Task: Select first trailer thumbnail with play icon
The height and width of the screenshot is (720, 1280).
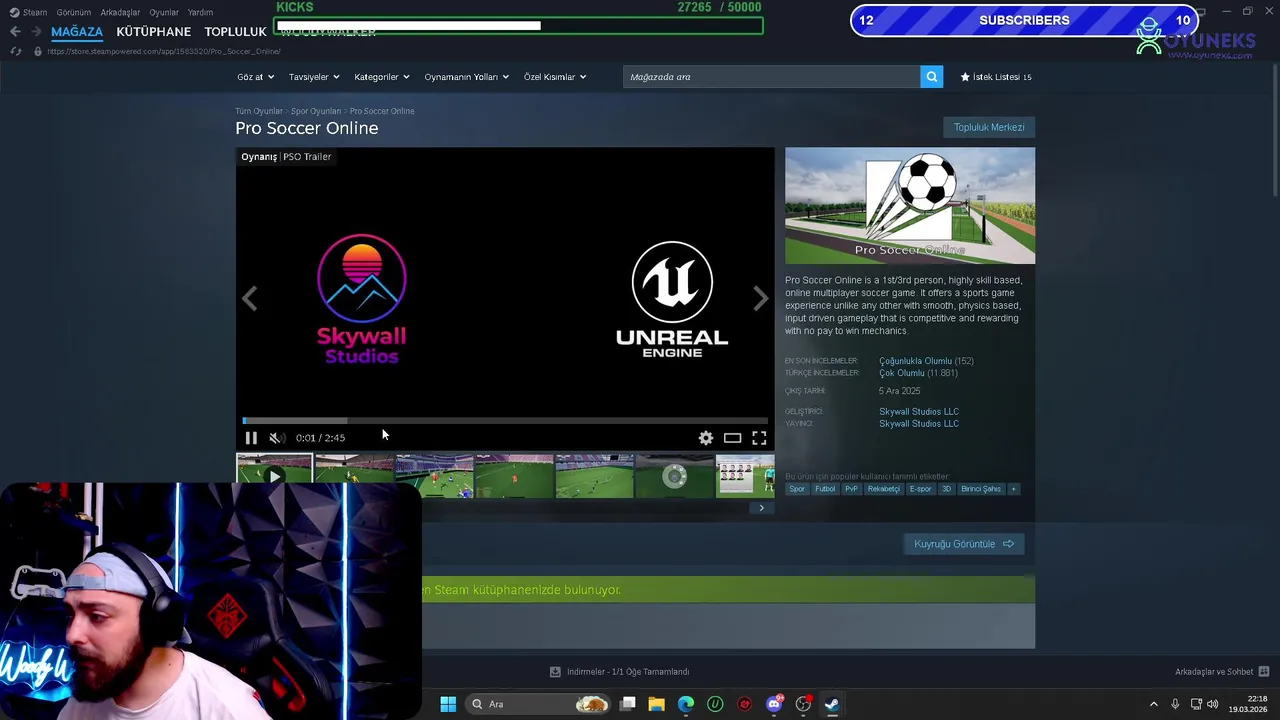Action: click(274, 476)
